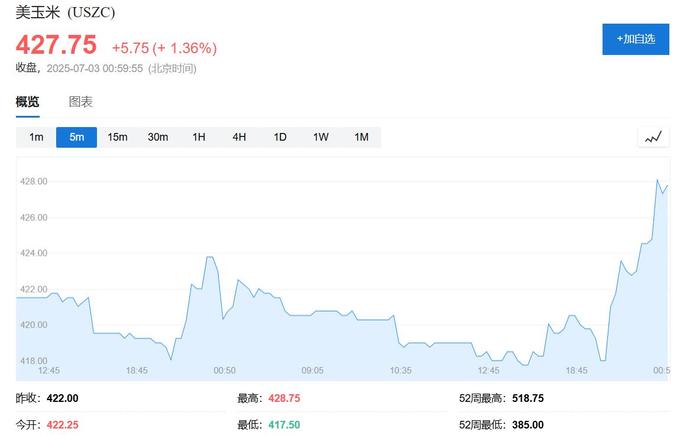Switch chart to 1H interval
This screenshot has width=680, height=435.
click(x=198, y=137)
